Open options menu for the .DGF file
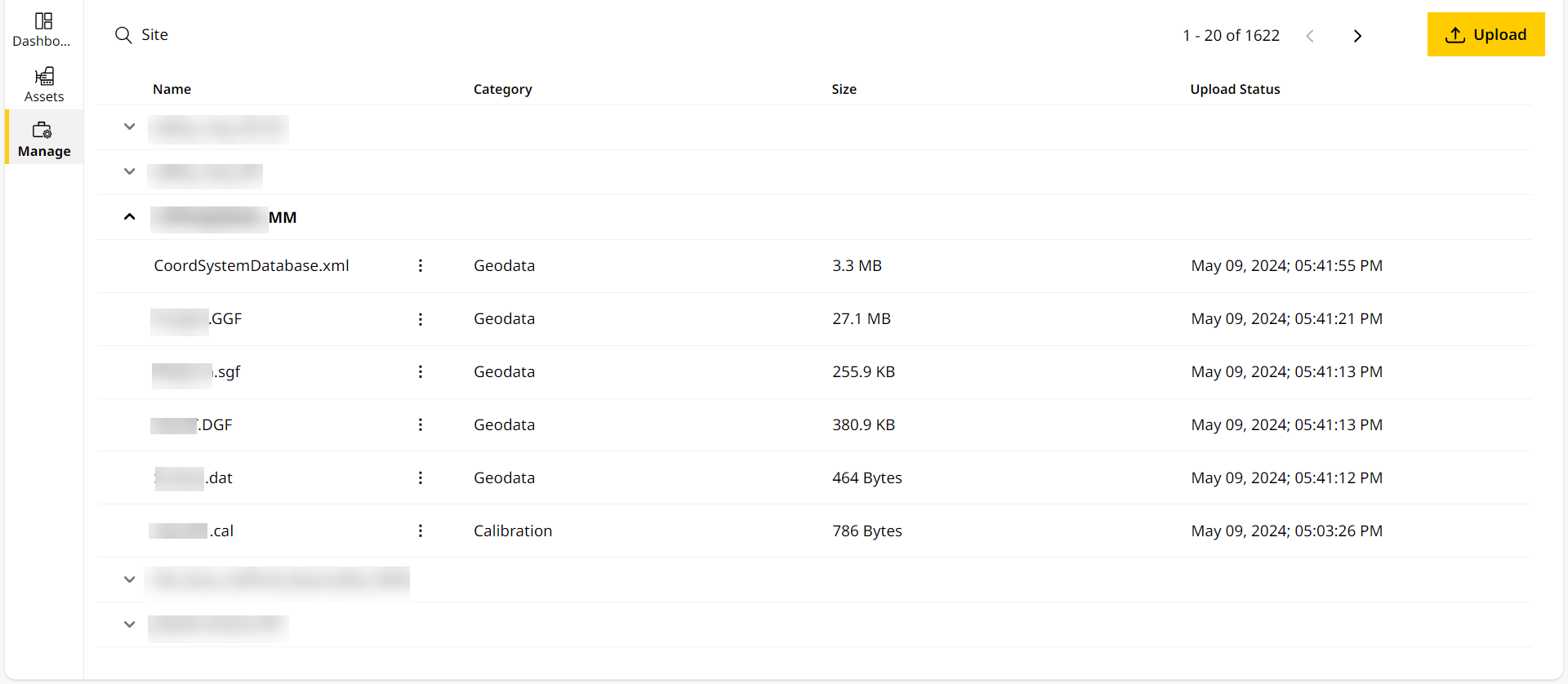The width and height of the screenshot is (1568, 684). [421, 424]
